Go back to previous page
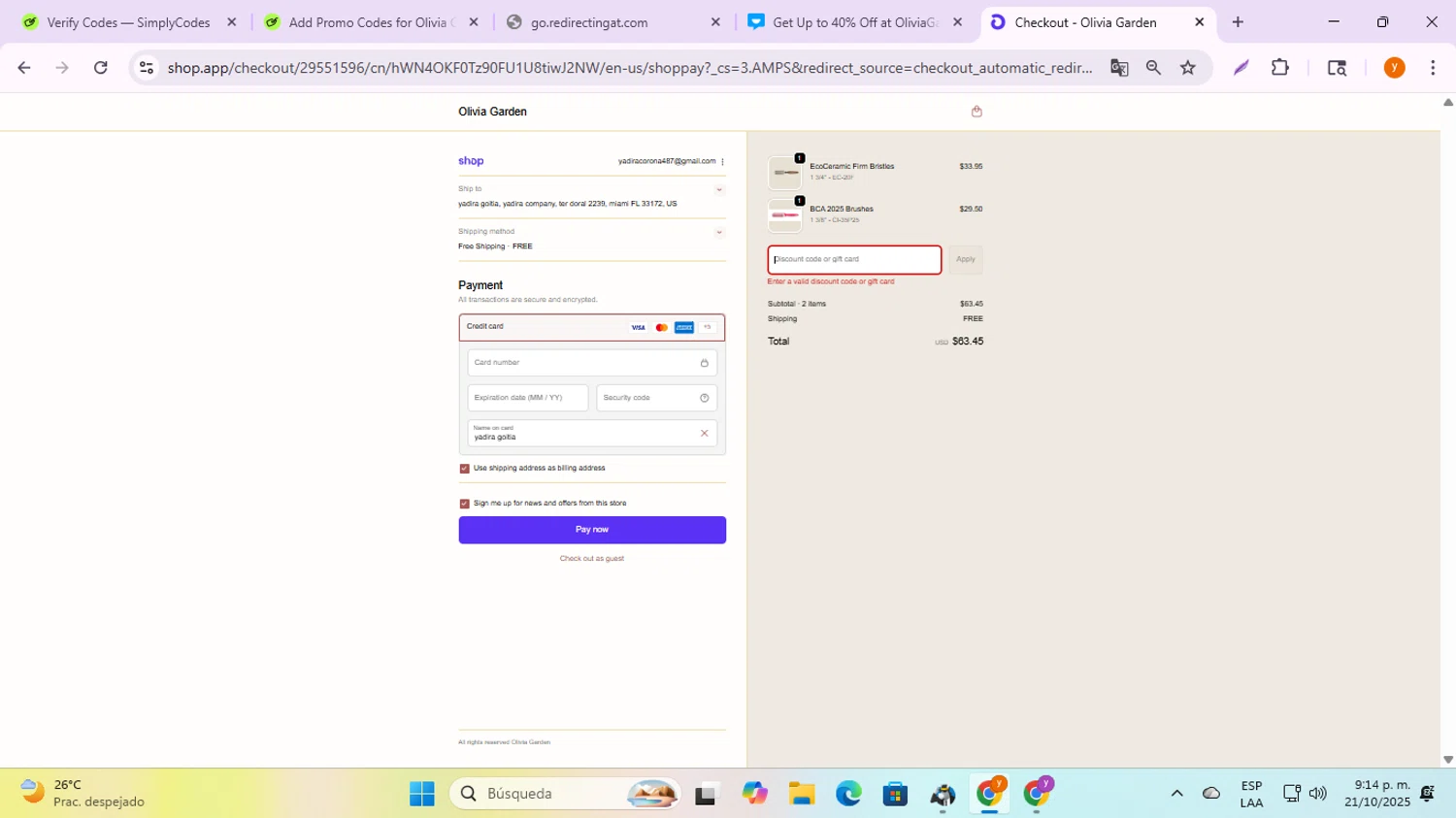Image resolution: width=1456 pixels, height=818 pixels. pyautogui.click(x=24, y=68)
